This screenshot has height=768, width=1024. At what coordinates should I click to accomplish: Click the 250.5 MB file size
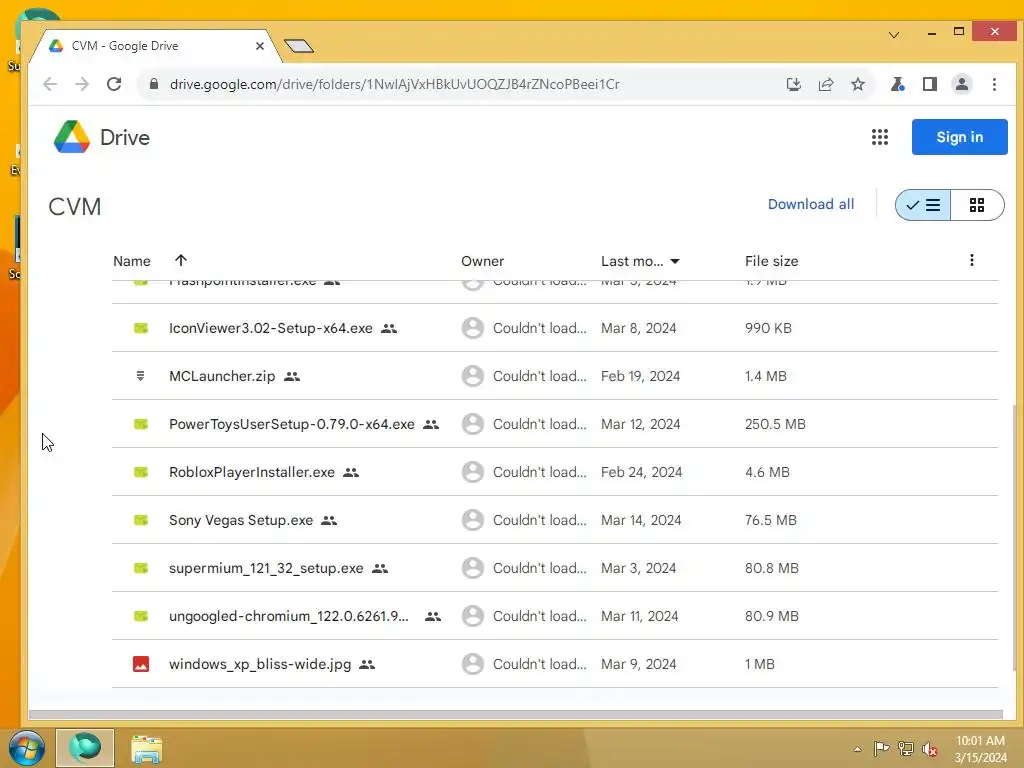(x=775, y=424)
